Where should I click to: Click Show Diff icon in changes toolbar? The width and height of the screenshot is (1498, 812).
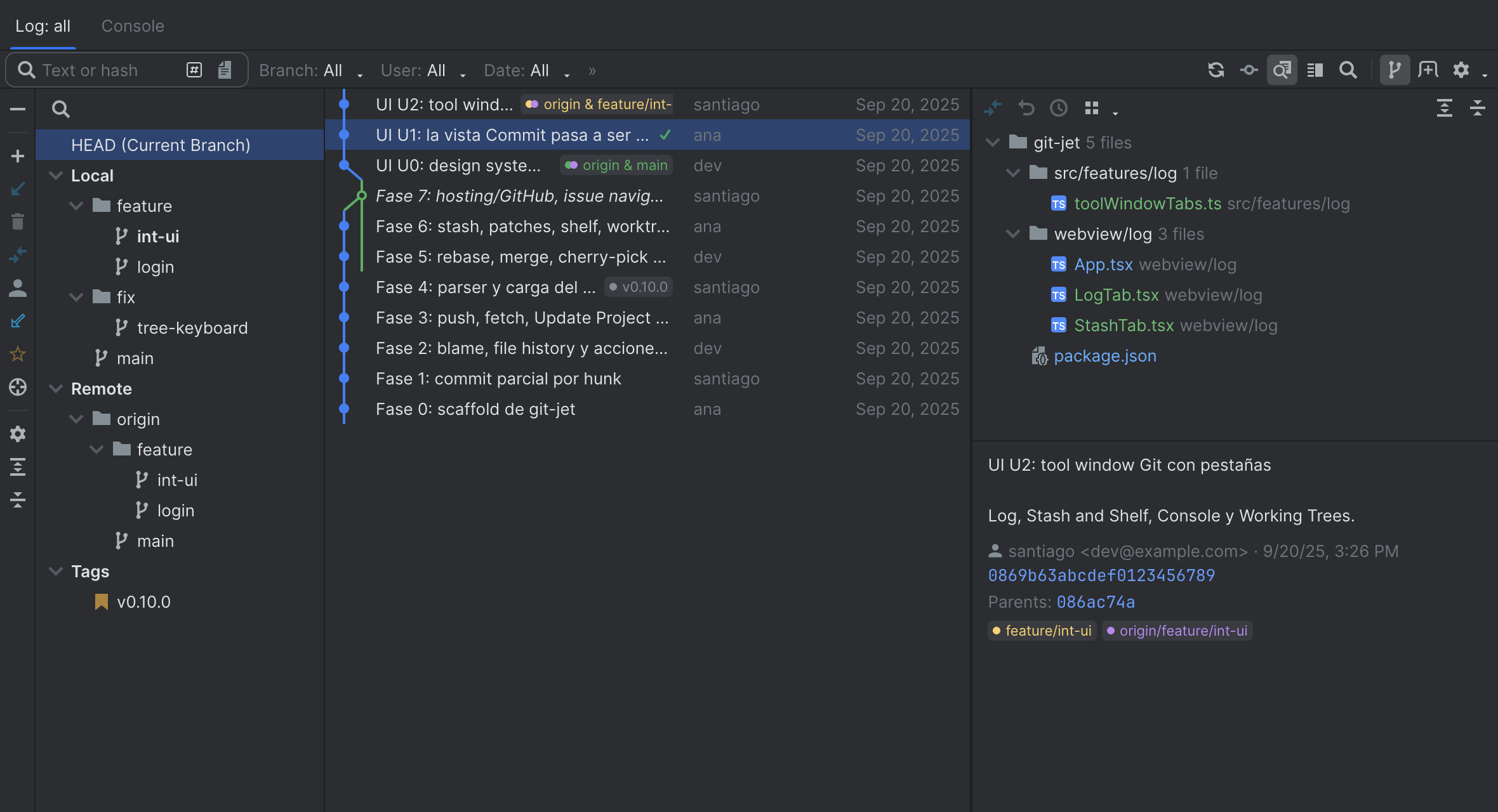(x=993, y=108)
